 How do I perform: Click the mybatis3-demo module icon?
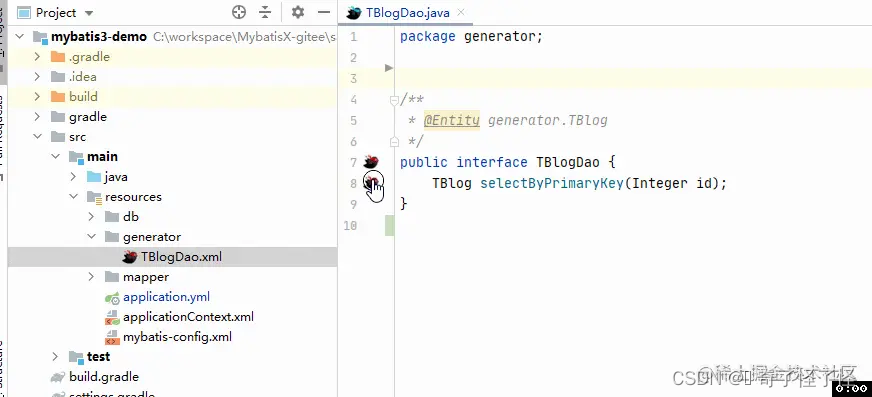click(41, 37)
